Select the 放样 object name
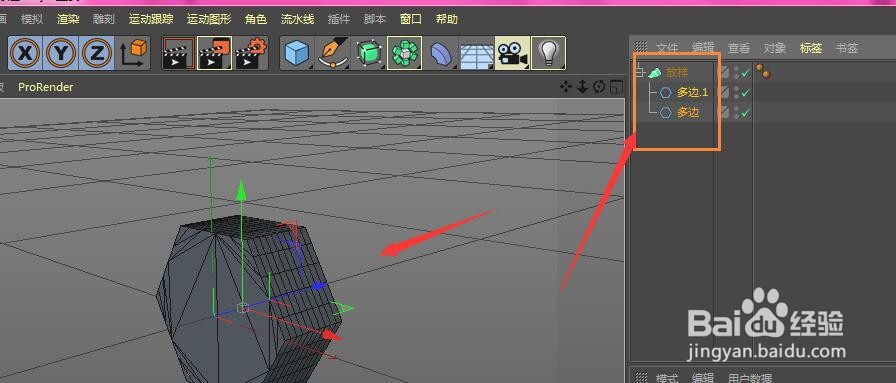Screen dimensions: 896x383 click(x=677, y=73)
